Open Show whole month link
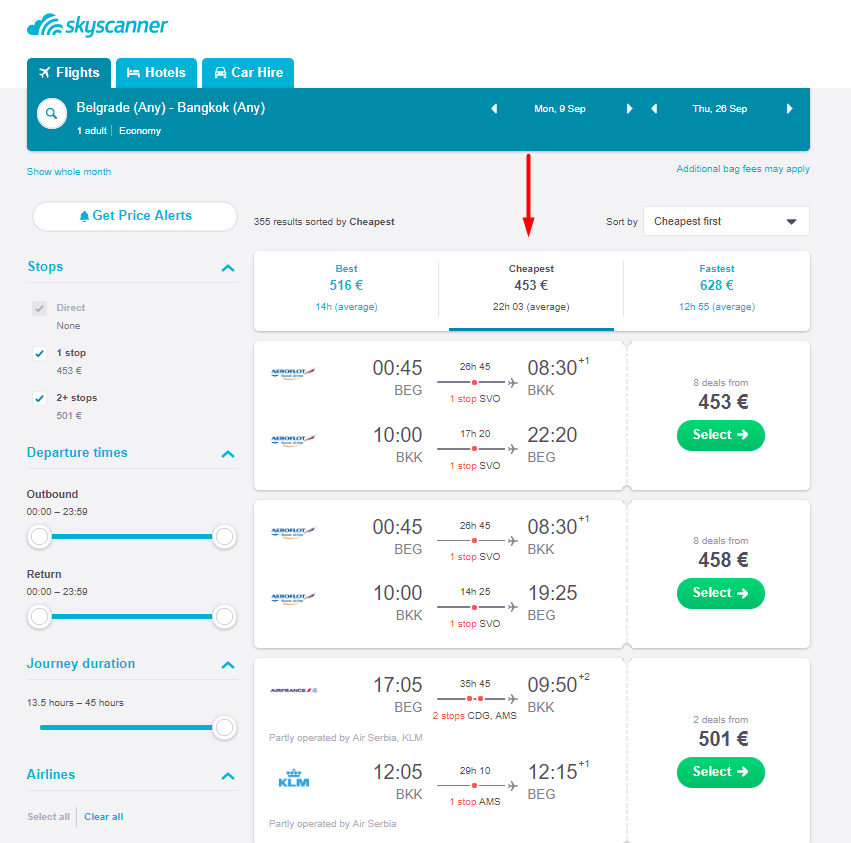Image resolution: width=851 pixels, height=843 pixels. (x=69, y=172)
